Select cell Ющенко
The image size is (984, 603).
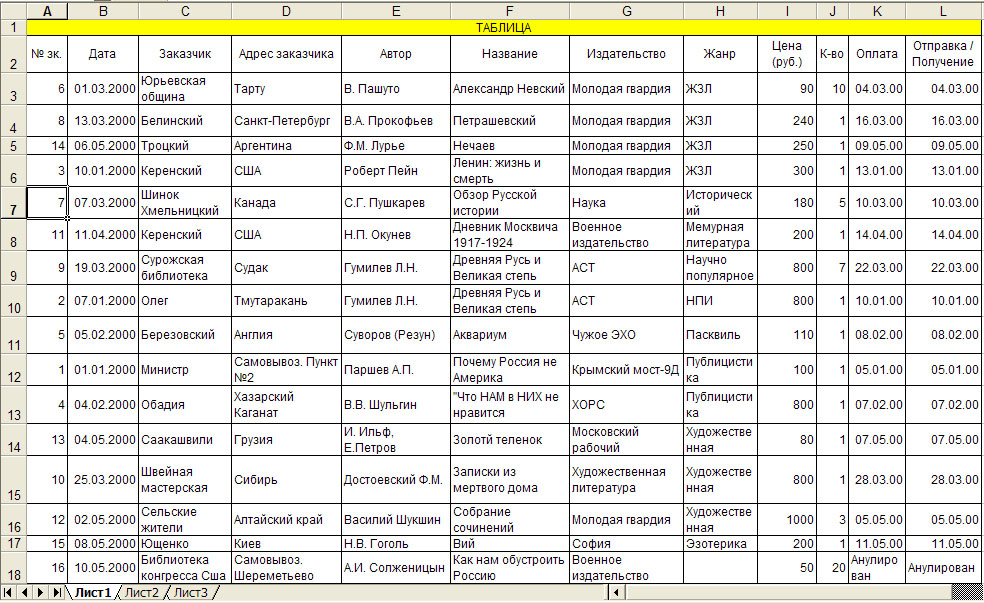point(184,543)
